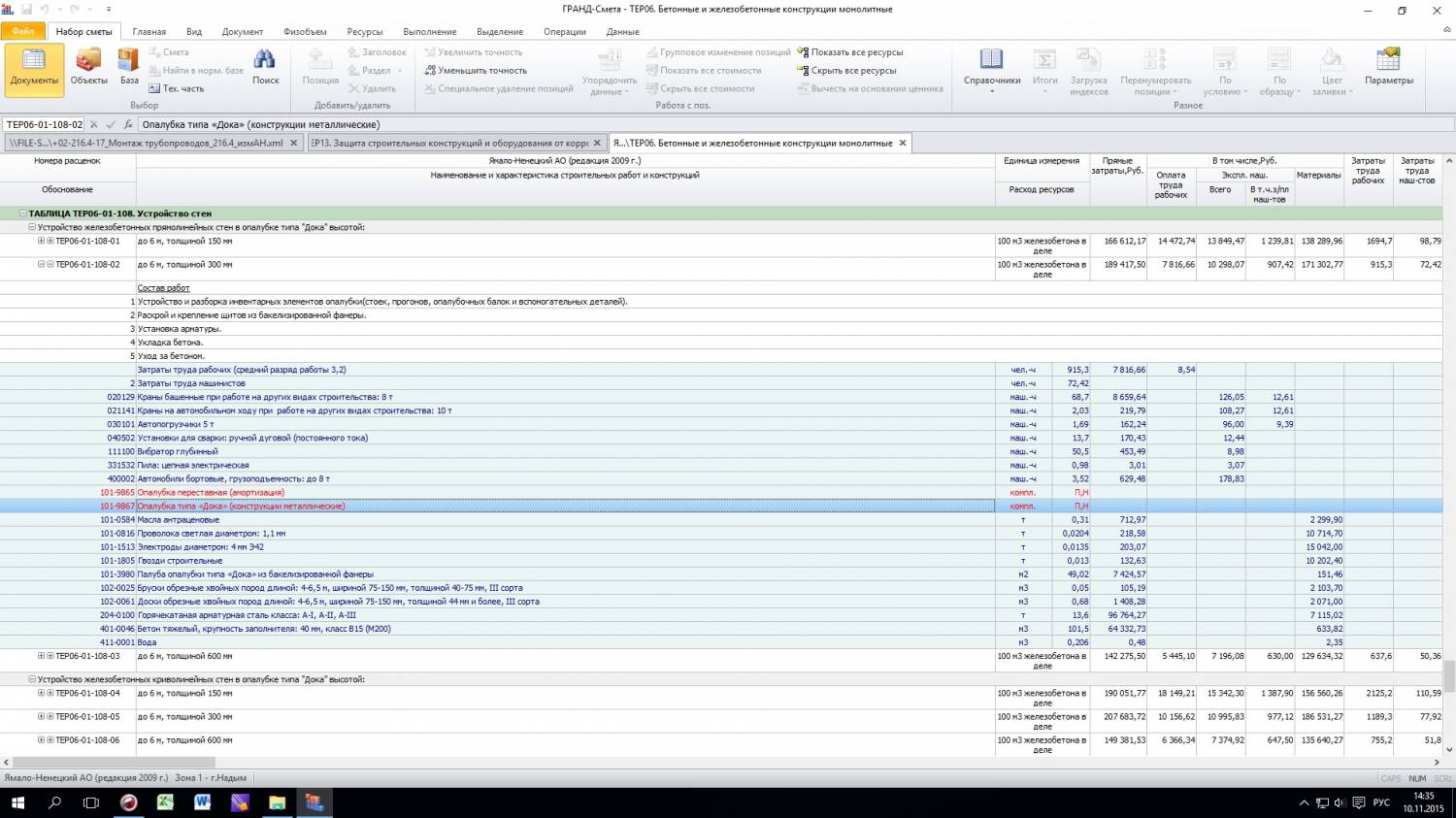
Task: Launch GrandSmeta from Windows taskbar
Action: (314, 802)
